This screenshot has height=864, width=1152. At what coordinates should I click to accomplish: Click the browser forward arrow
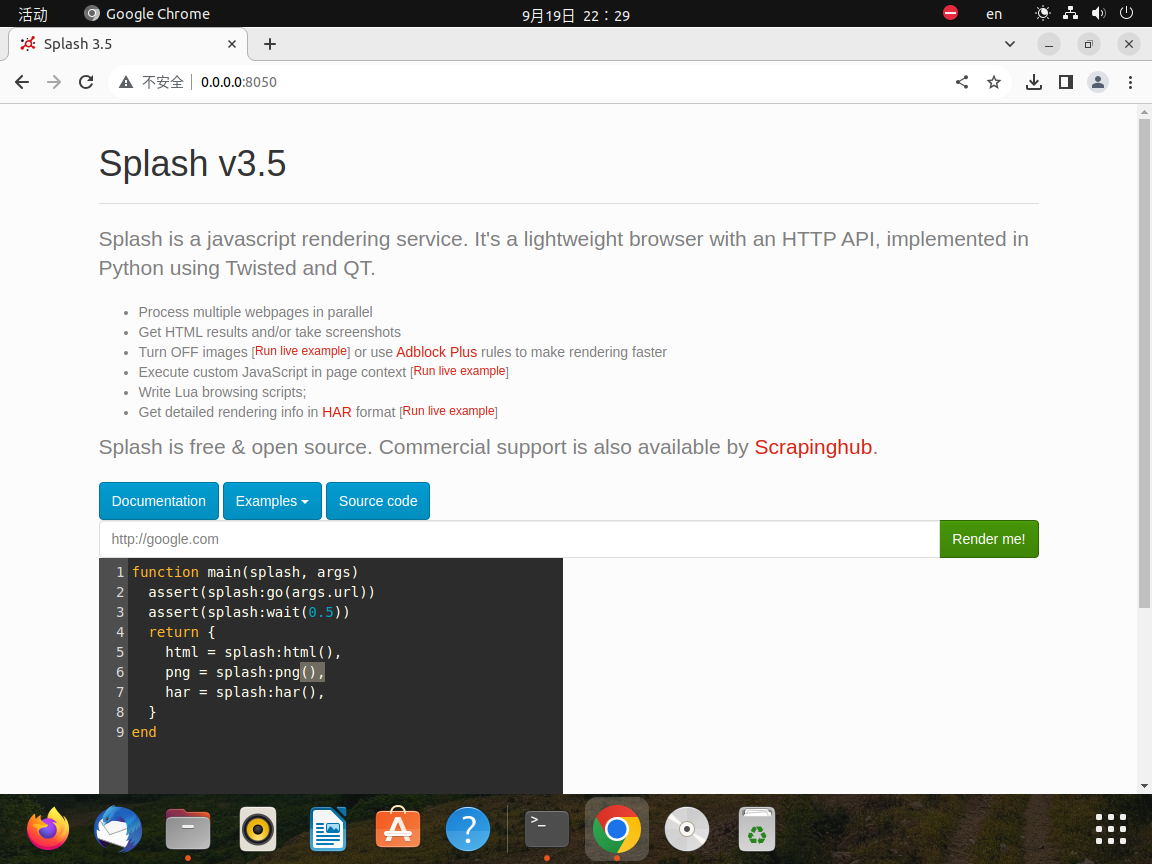point(54,82)
